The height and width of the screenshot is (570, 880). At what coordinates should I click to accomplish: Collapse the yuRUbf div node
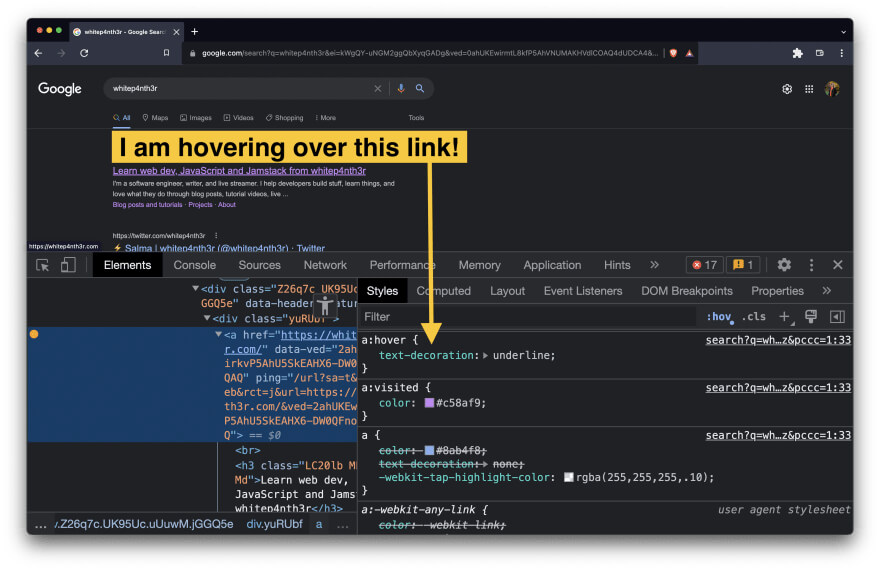pyautogui.click(x=207, y=318)
